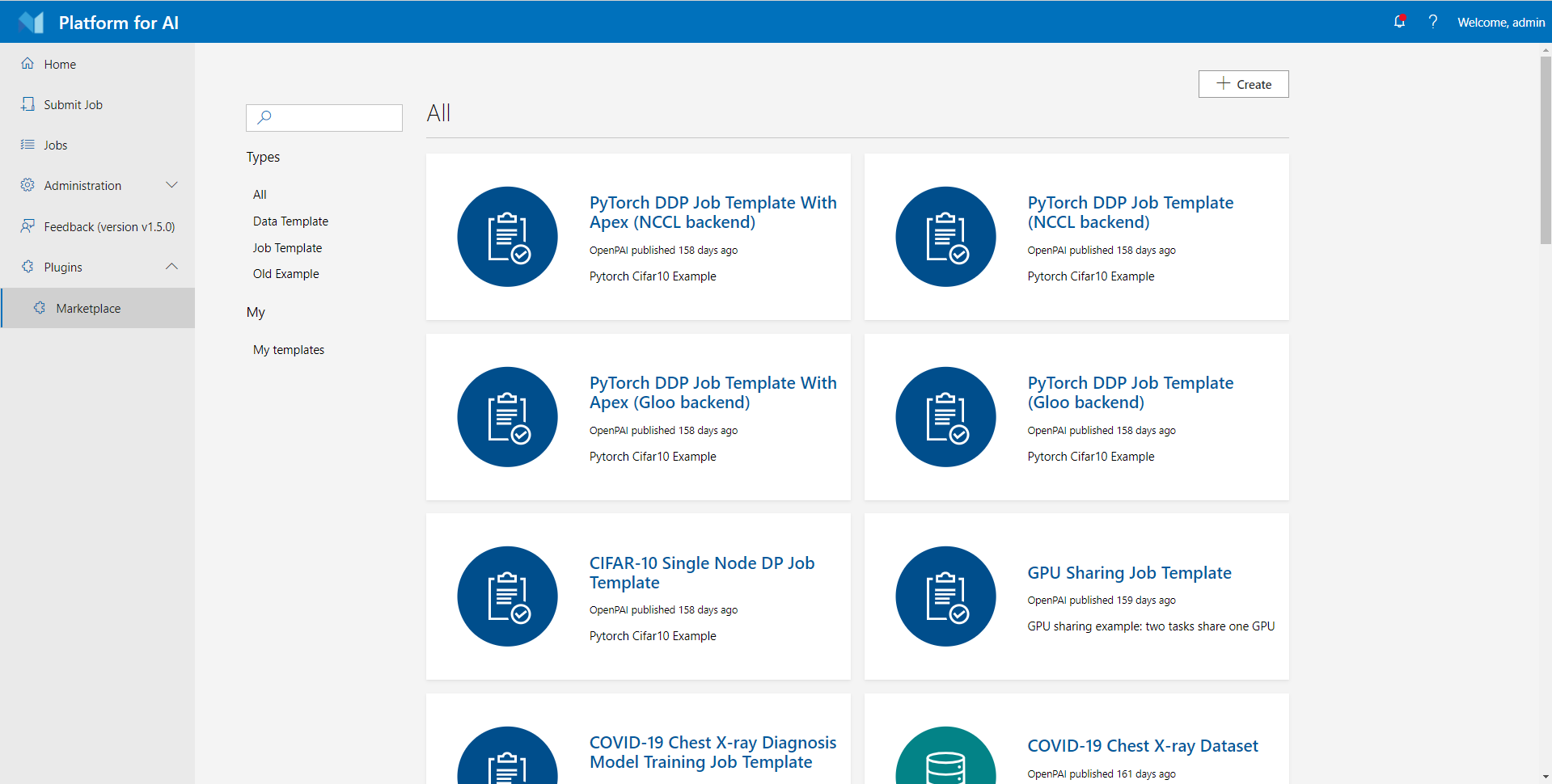
Task: Filter by Old Example type
Action: 285,274
